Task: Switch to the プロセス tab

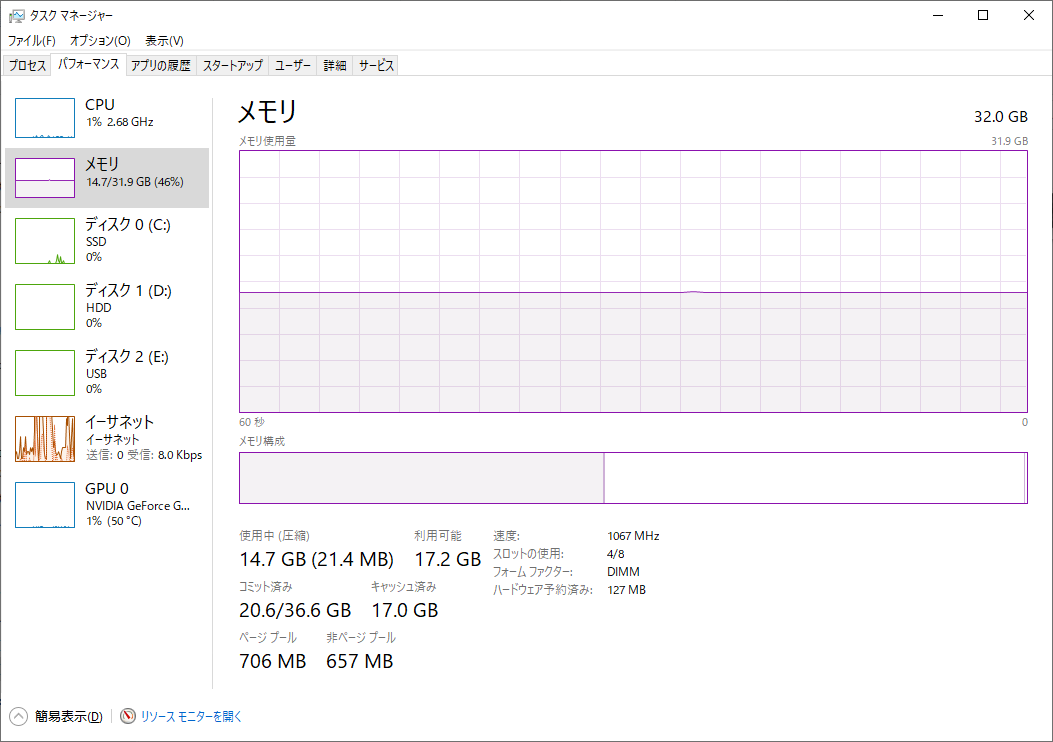Action: [27, 65]
